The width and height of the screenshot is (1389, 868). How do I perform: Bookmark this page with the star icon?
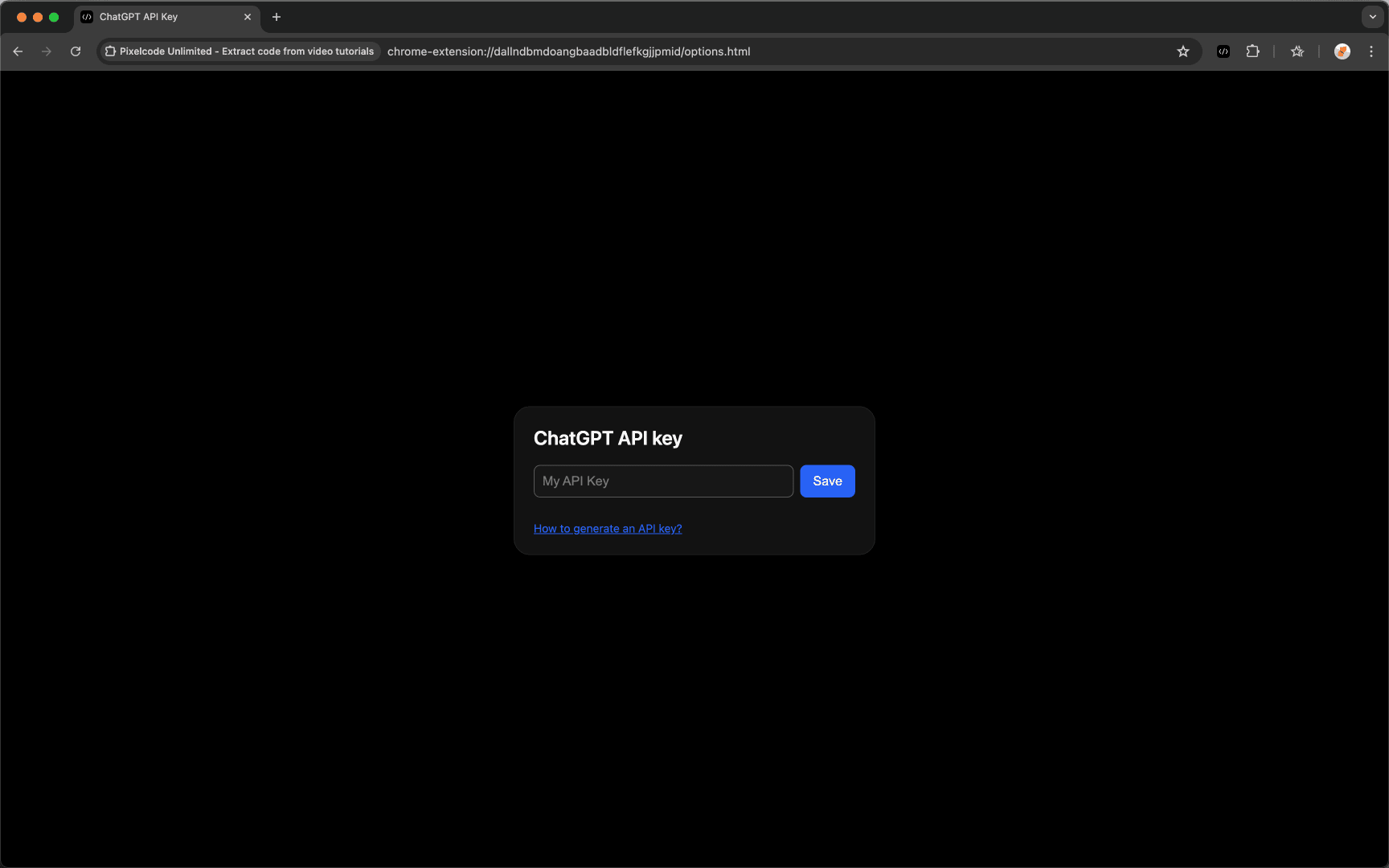[x=1183, y=51]
